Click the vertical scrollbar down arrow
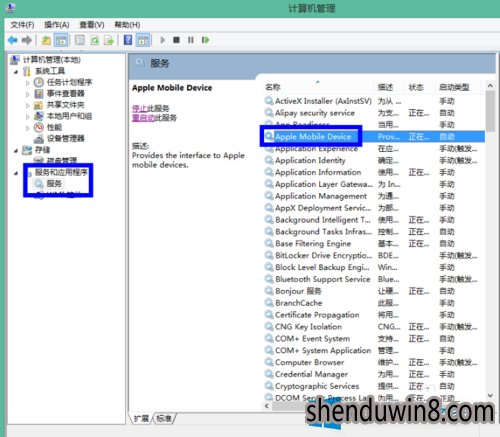 click(490, 395)
